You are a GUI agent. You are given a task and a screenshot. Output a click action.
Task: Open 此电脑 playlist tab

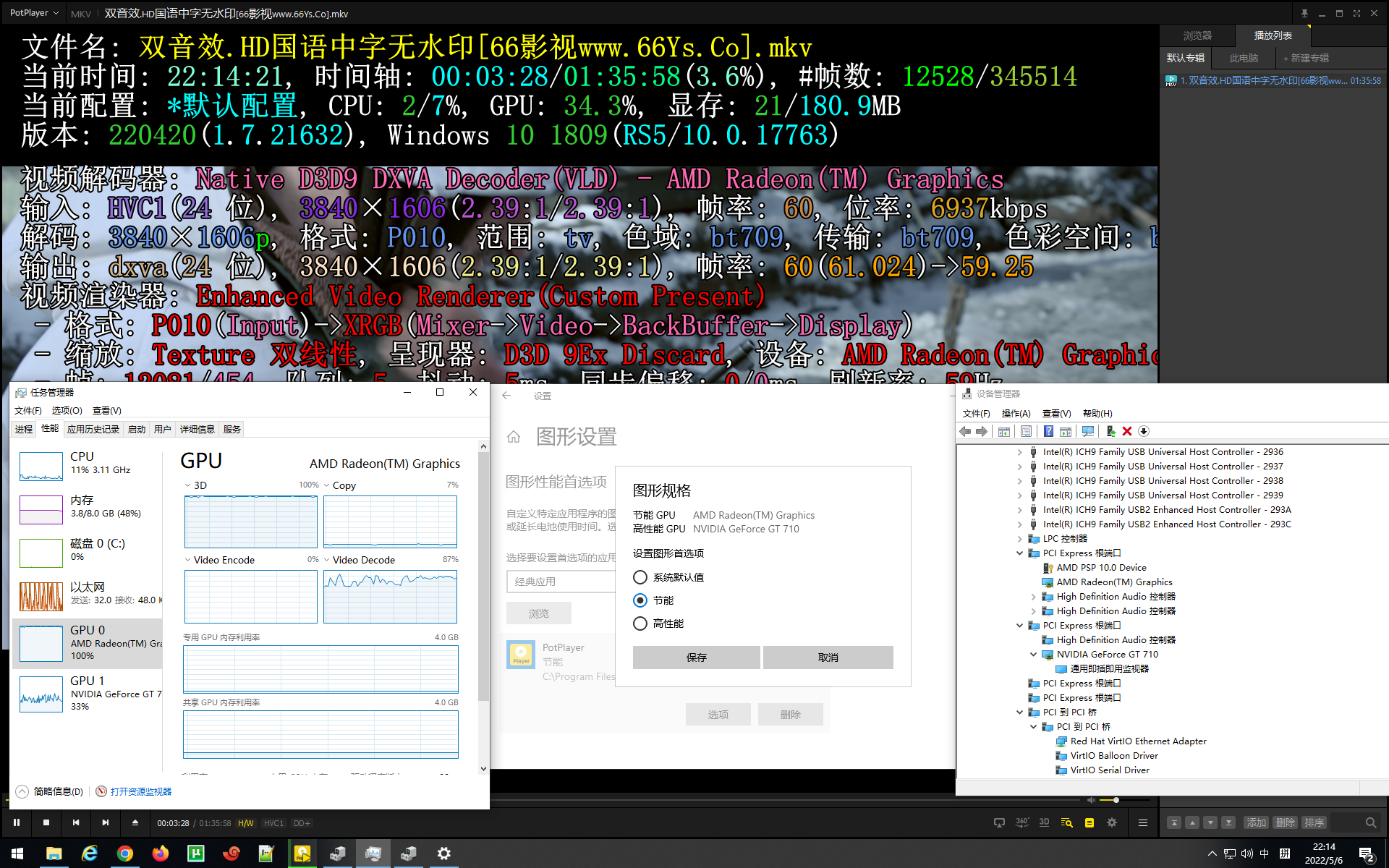coord(1244,58)
